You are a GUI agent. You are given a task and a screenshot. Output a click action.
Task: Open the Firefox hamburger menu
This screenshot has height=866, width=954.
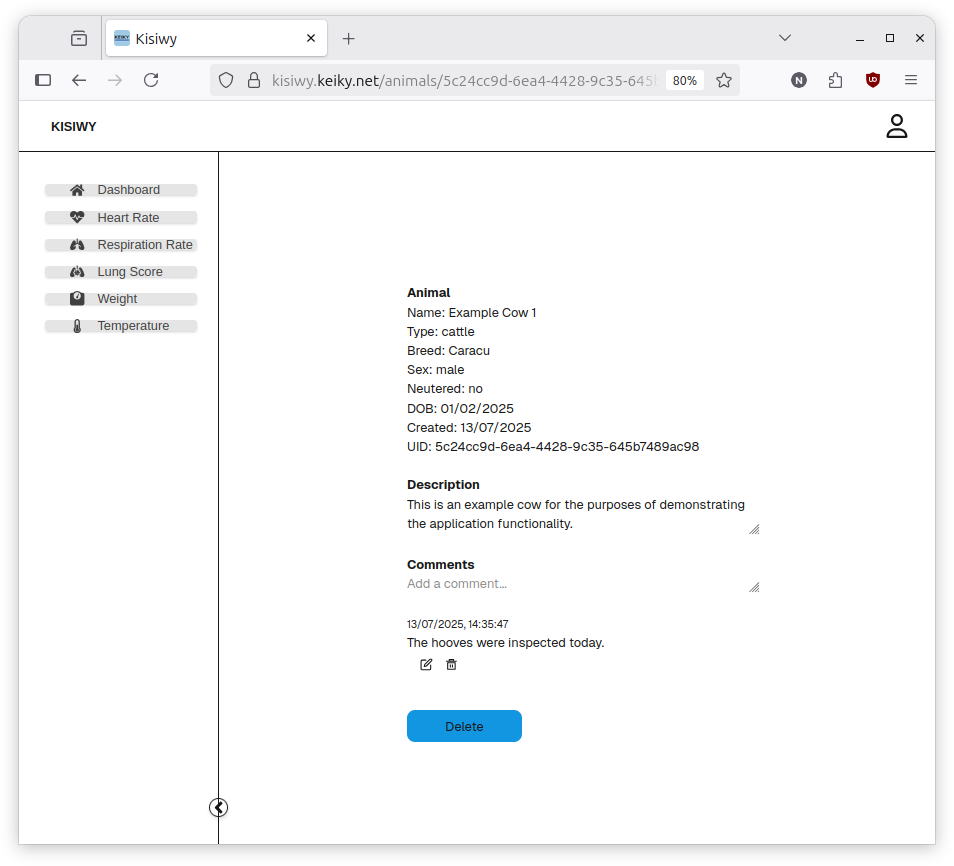click(x=911, y=80)
